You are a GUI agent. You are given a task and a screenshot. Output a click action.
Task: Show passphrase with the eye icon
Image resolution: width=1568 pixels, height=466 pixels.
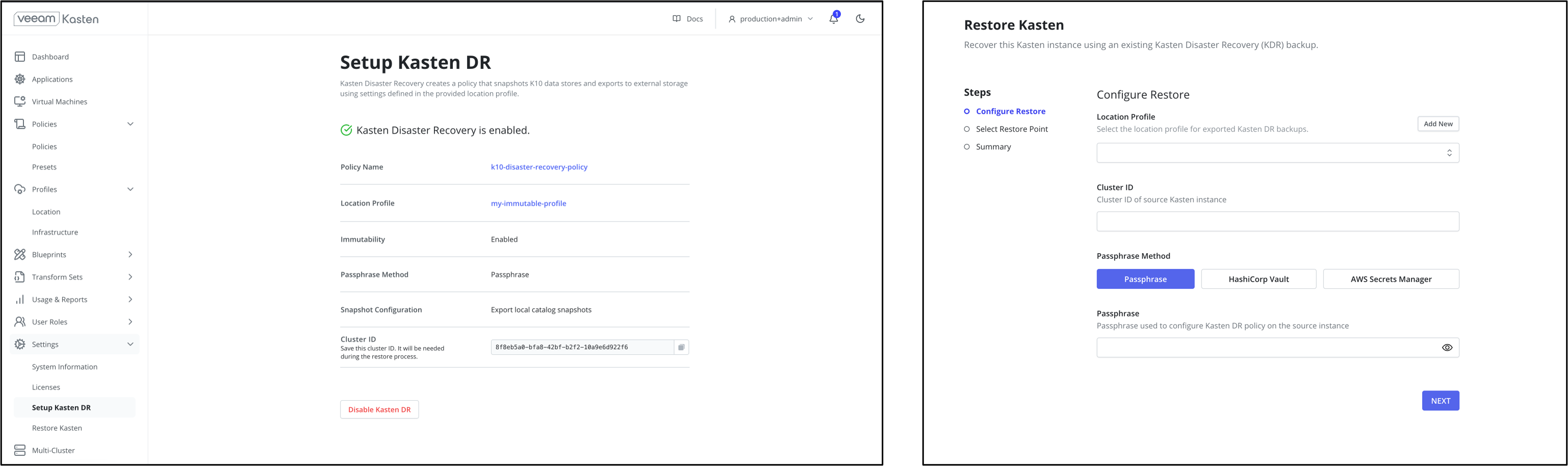click(x=1447, y=348)
